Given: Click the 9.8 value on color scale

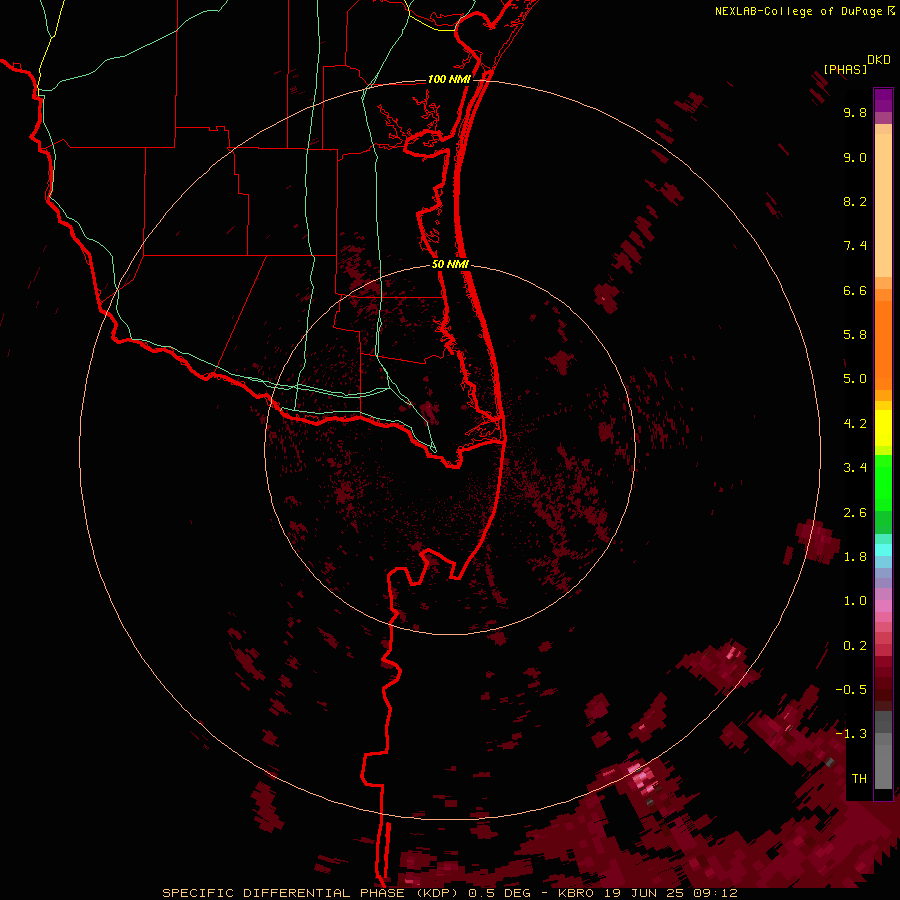Looking at the screenshot, I should point(855,113).
